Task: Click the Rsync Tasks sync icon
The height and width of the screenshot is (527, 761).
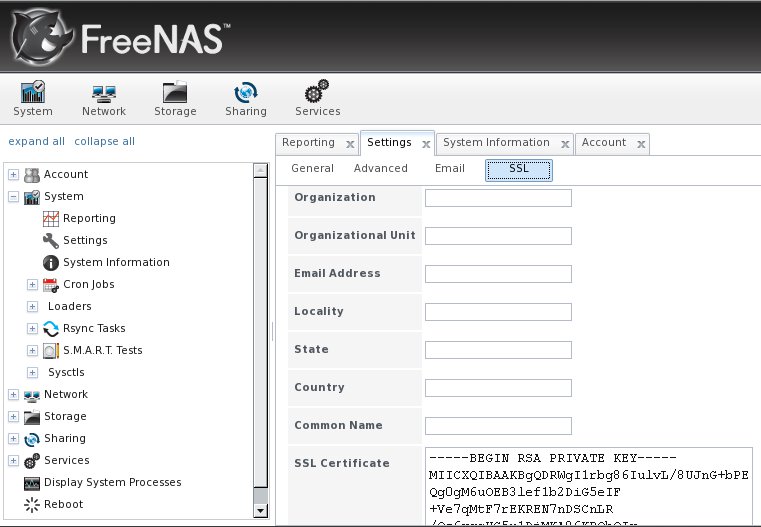Action: pos(51,329)
